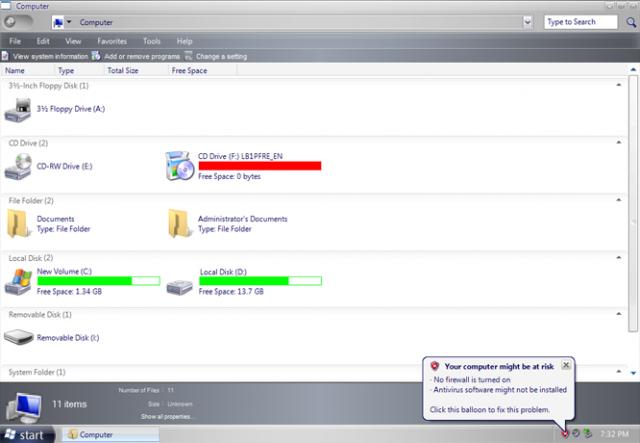
Task: Open the Tools menu
Action: [x=151, y=41]
